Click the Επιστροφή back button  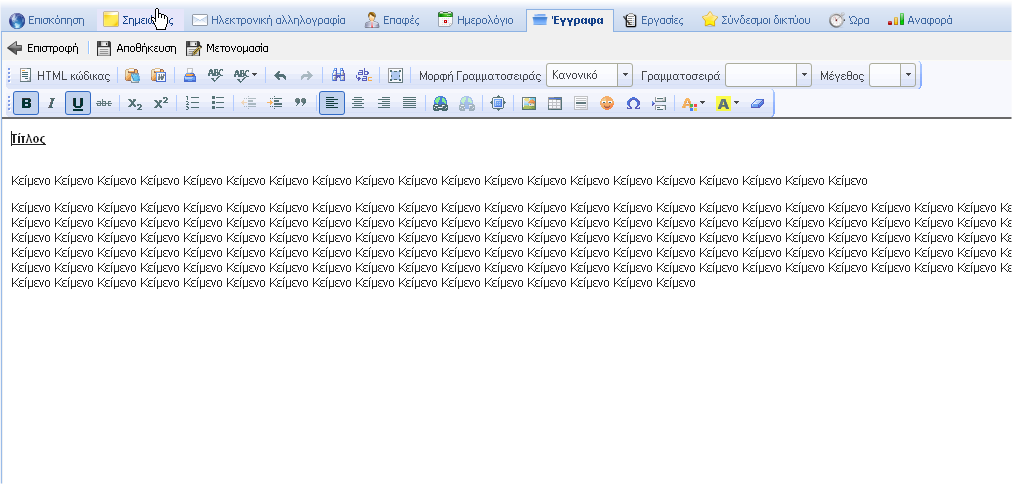coord(43,48)
